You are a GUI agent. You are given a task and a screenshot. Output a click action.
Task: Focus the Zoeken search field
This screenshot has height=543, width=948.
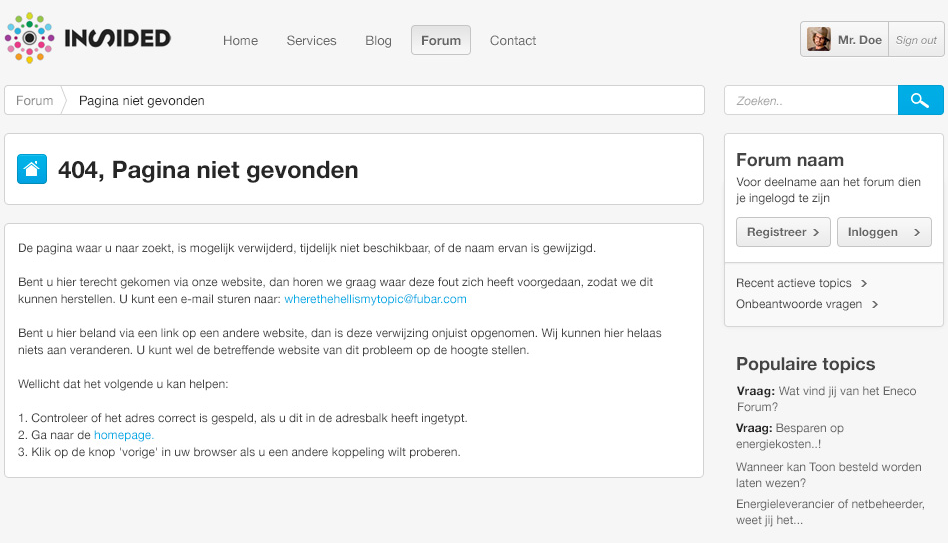(811, 100)
